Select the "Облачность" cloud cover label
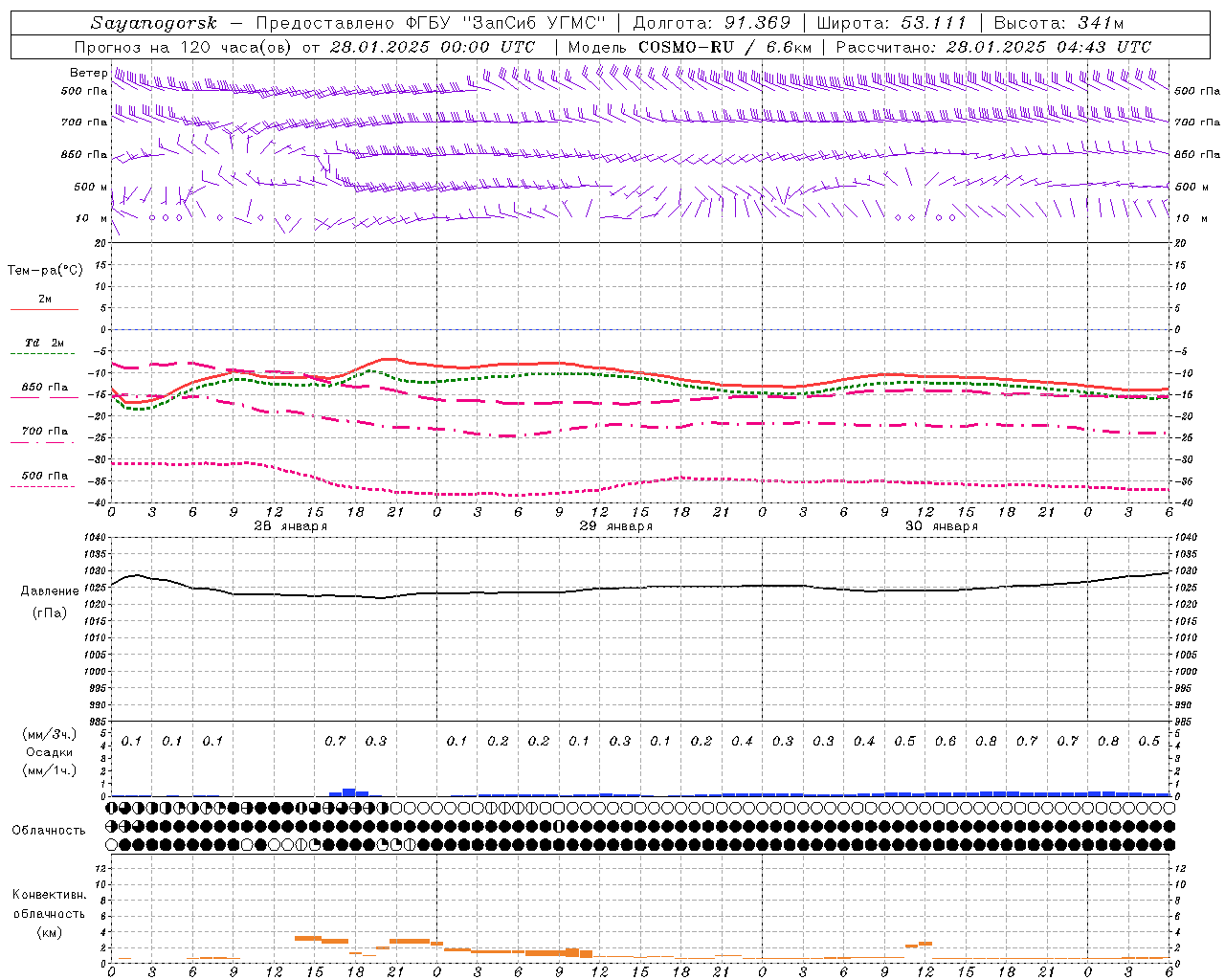1225x980 pixels. pyautogui.click(x=49, y=831)
